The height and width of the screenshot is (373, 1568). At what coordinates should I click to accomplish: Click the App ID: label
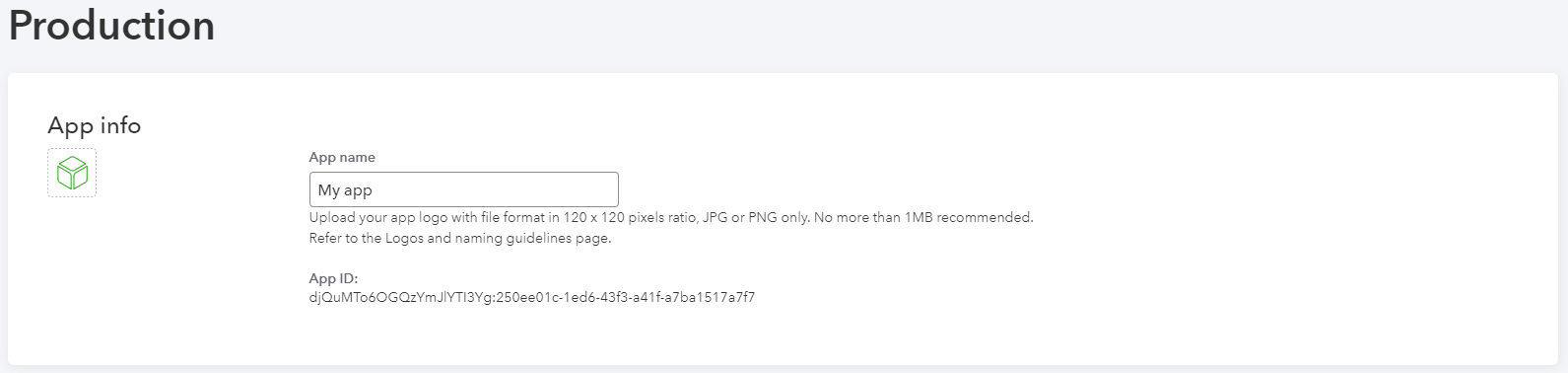(x=333, y=279)
